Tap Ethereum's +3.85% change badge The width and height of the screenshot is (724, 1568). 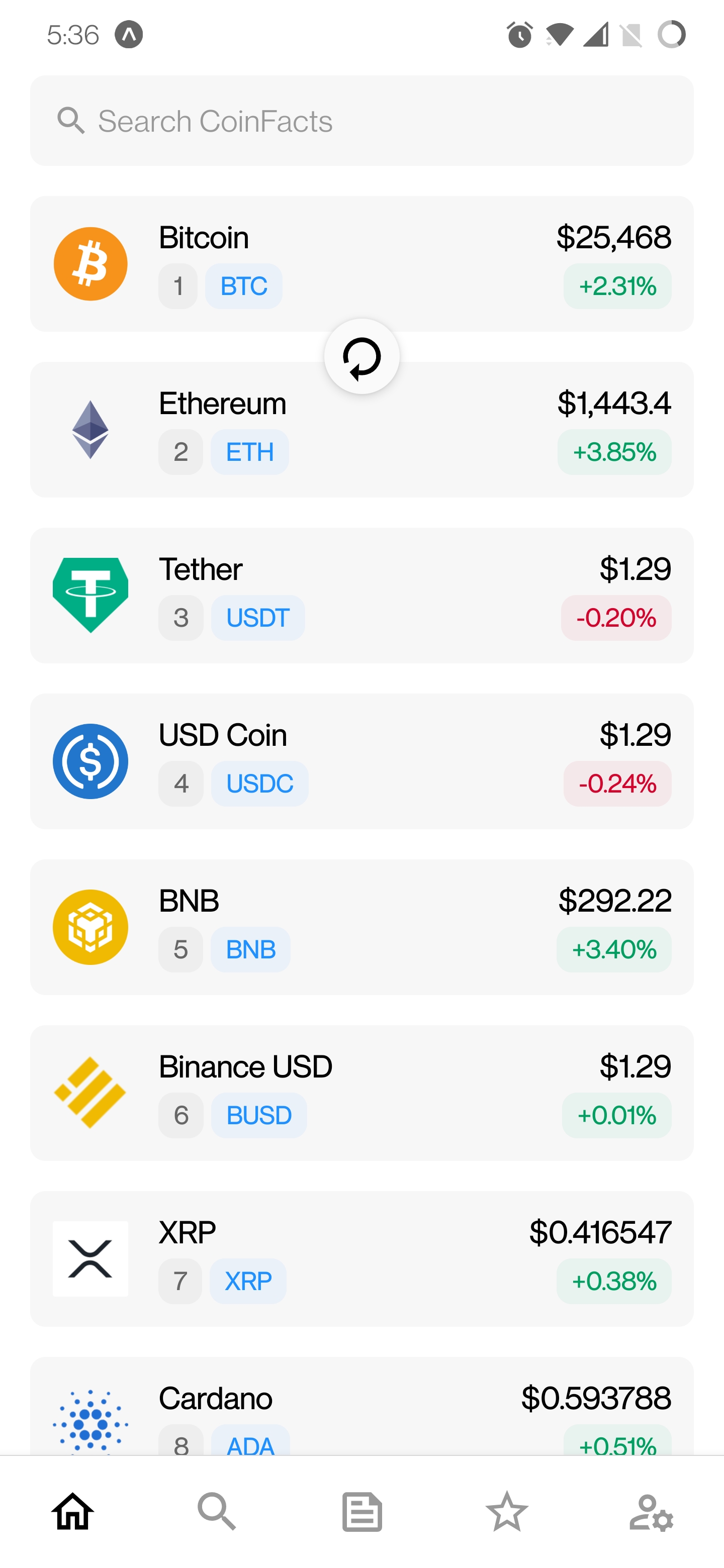[x=614, y=452]
